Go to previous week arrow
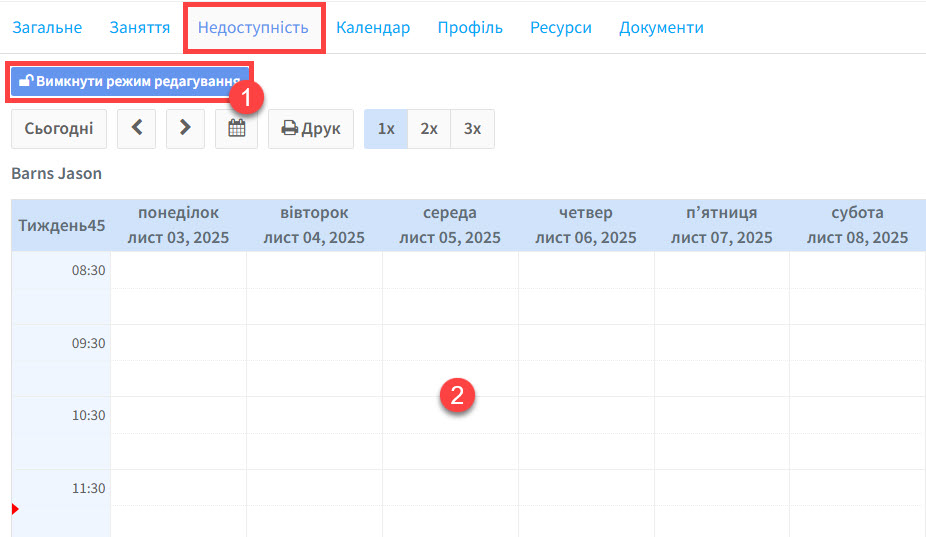Screen dimensions: 926x537 click(x=136, y=129)
